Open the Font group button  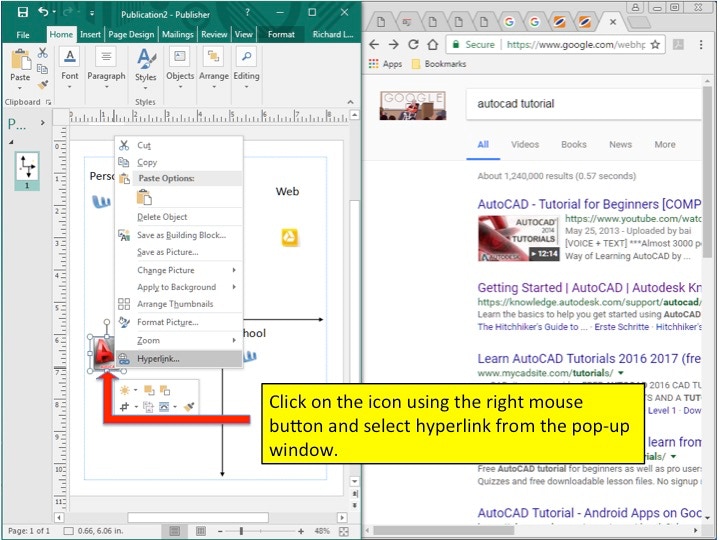pyautogui.click(x=70, y=67)
